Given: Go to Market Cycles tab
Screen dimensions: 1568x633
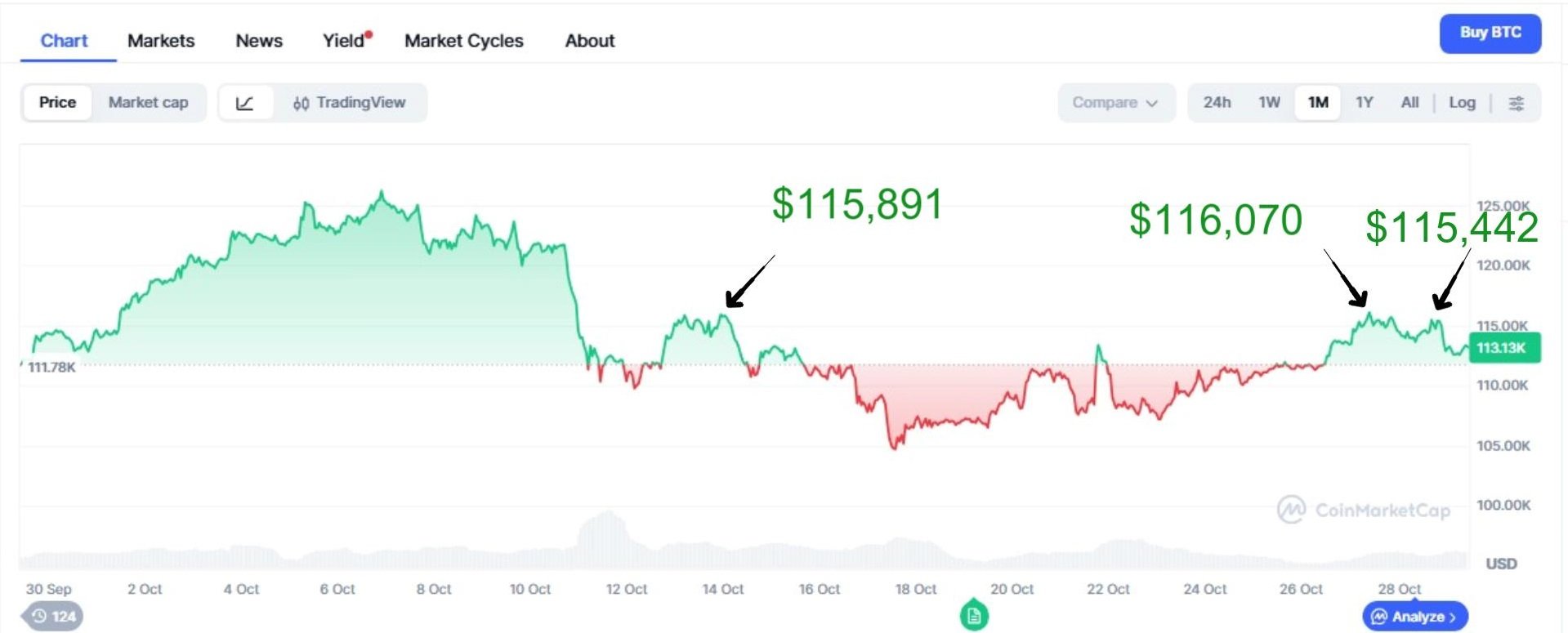Looking at the screenshot, I should [463, 41].
